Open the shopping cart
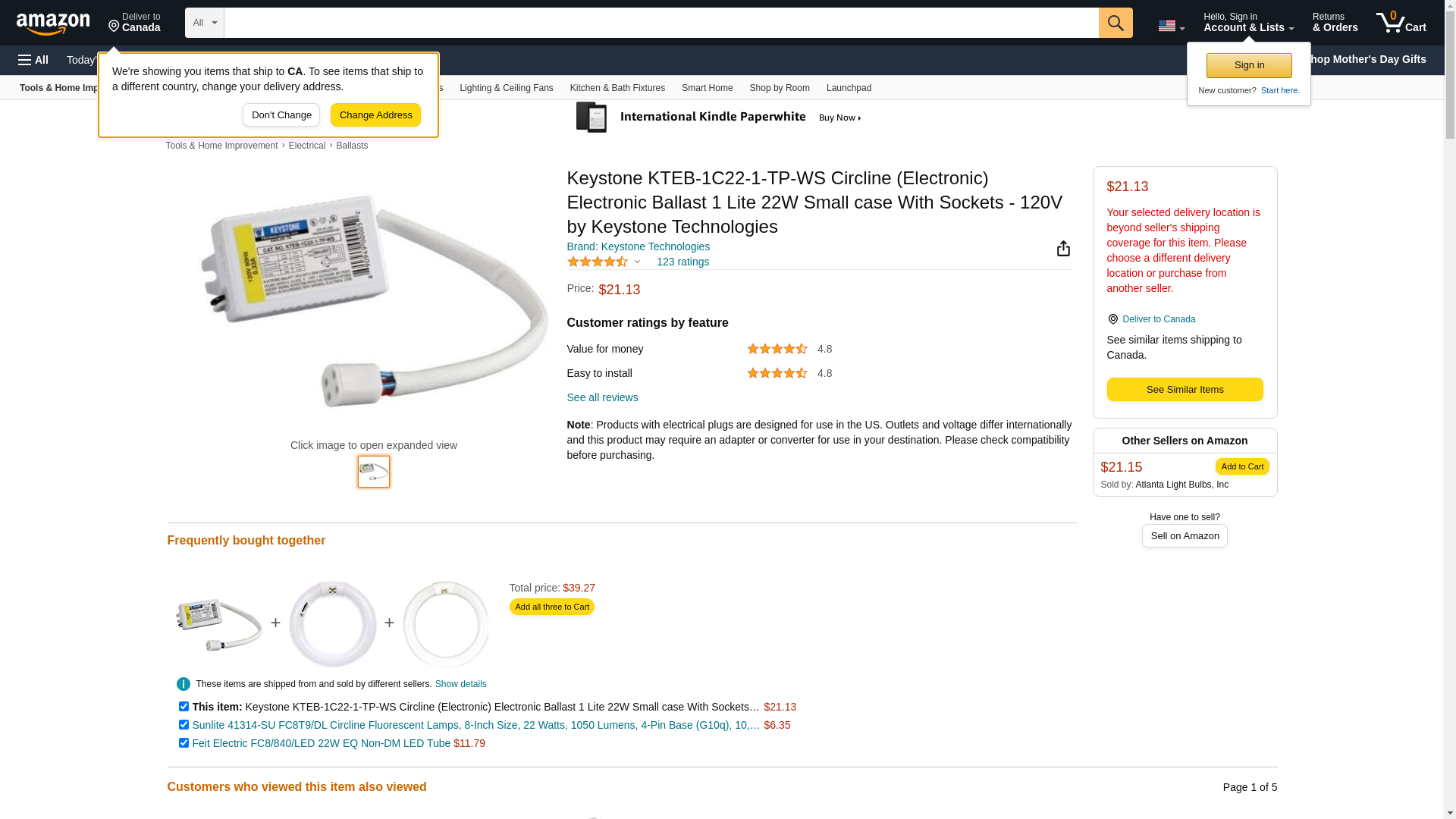The height and width of the screenshot is (819, 1456). point(1401,23)
